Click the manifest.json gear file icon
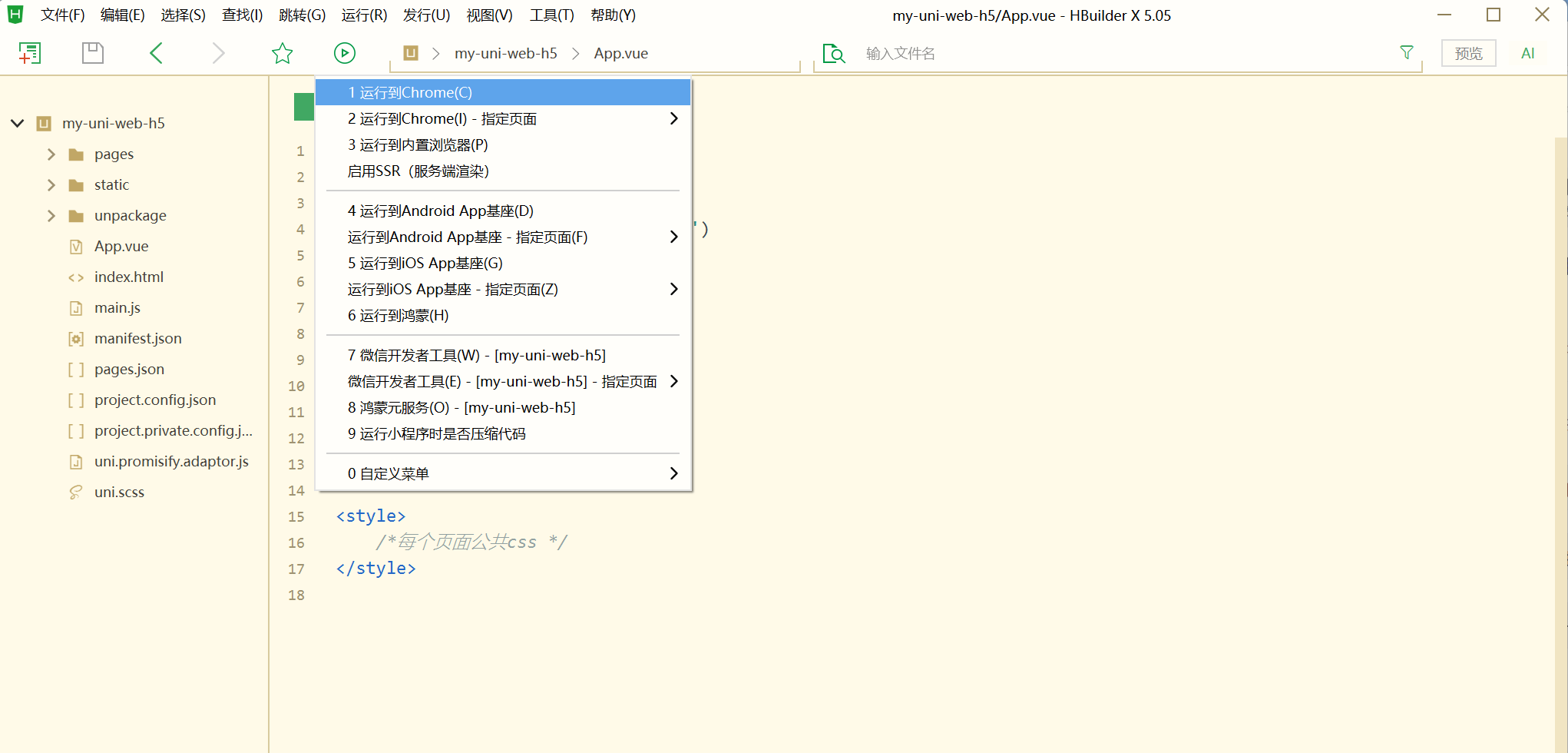Image resolution: width=1568 pixels, height=753 pixels. (76, 339)
